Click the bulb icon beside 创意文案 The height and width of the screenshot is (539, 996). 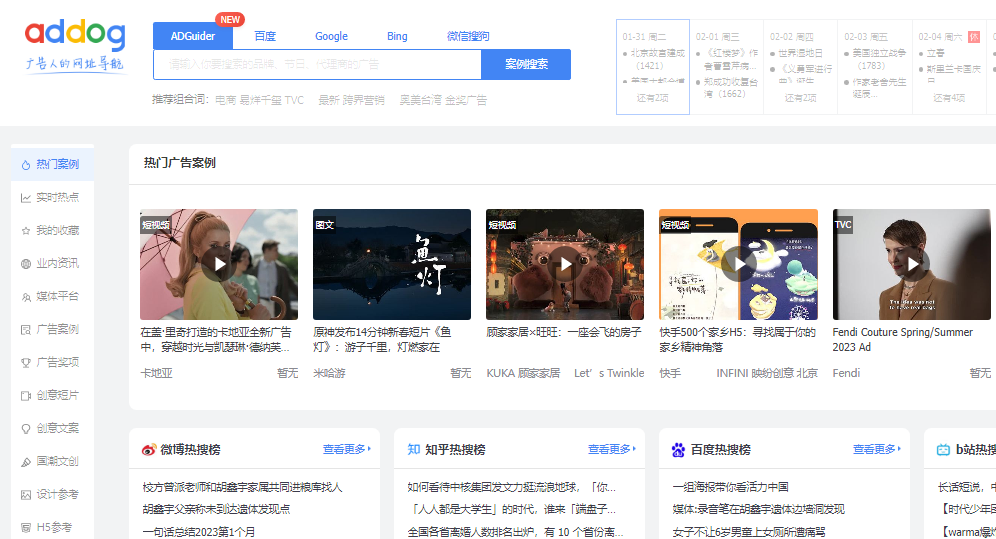tap(26, 429)
